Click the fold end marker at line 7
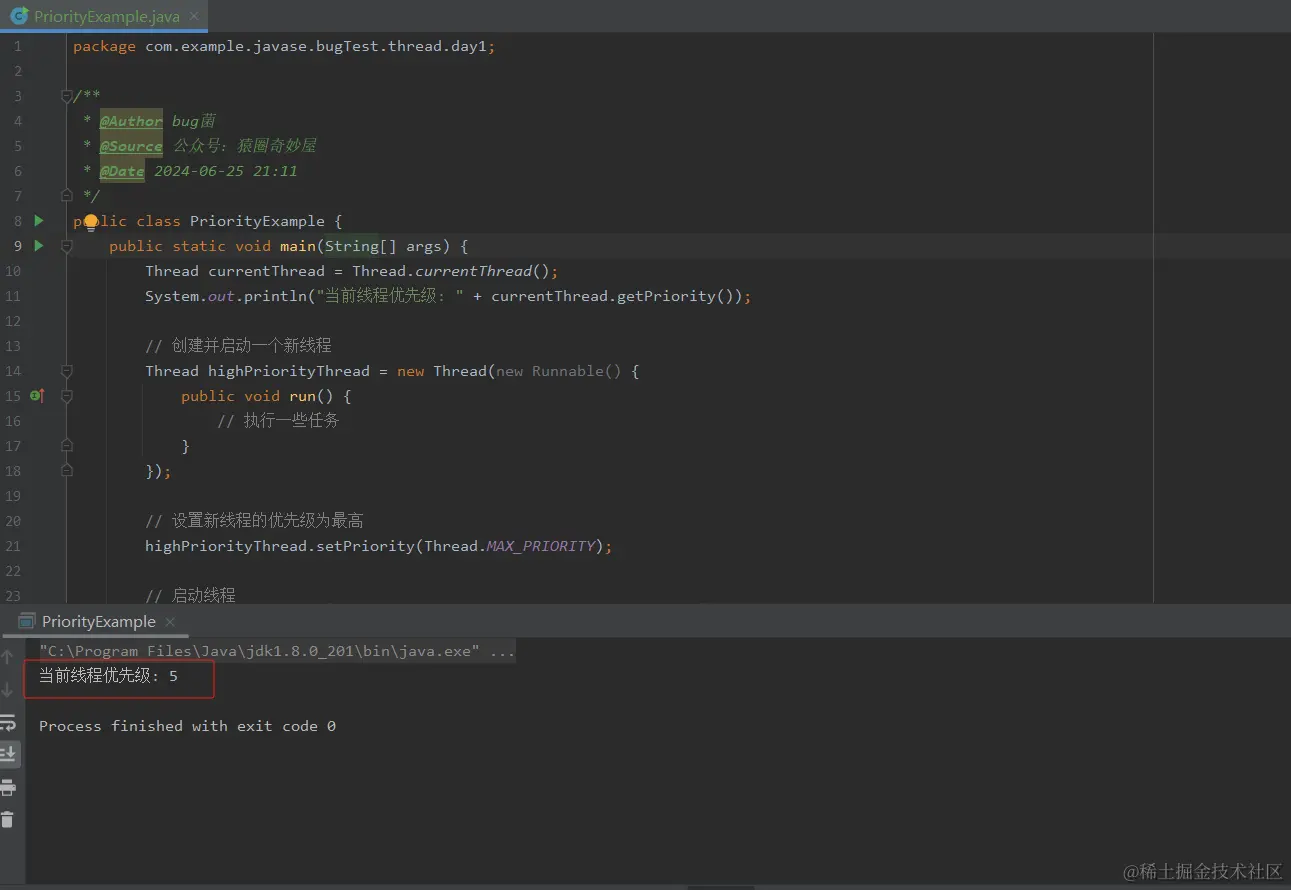The height and width of the screenshot is (890, 1291). pyautogui.click(x=67, y=195)
